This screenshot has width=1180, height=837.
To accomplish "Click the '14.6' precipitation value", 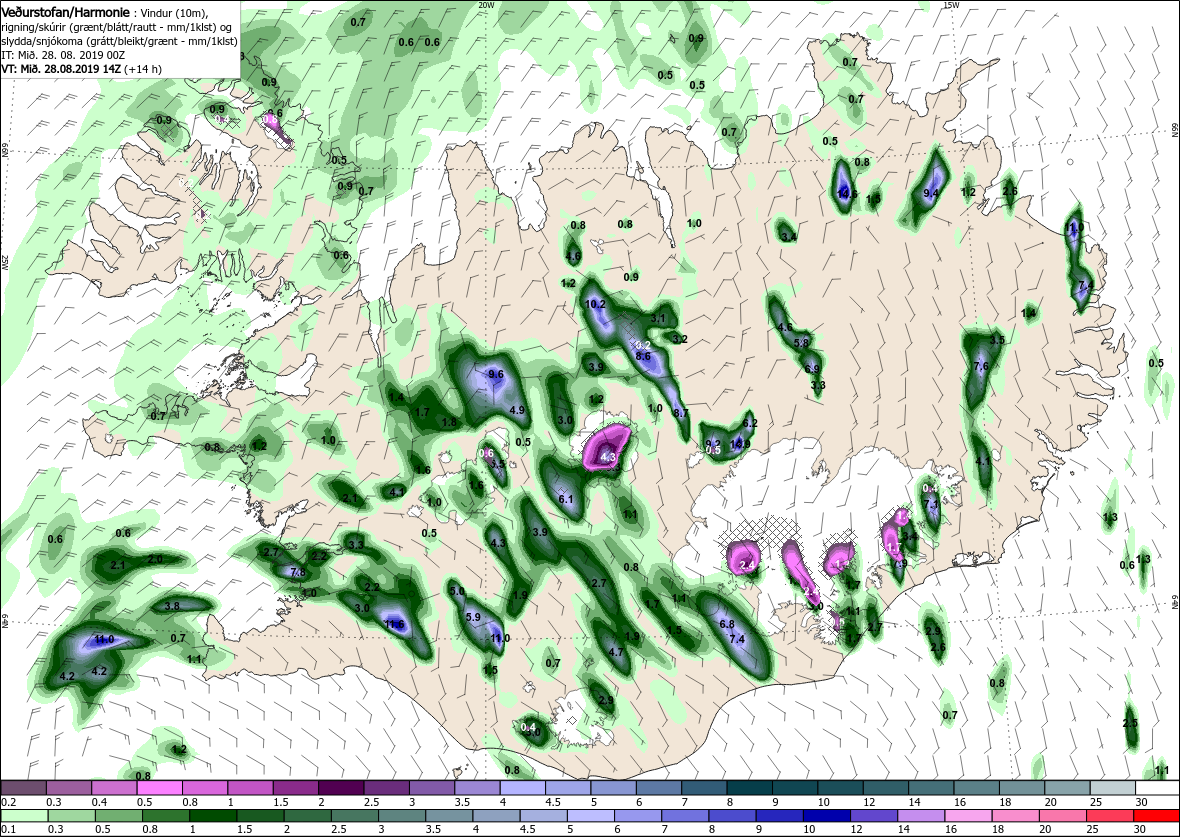I will [x=847, y=194].
